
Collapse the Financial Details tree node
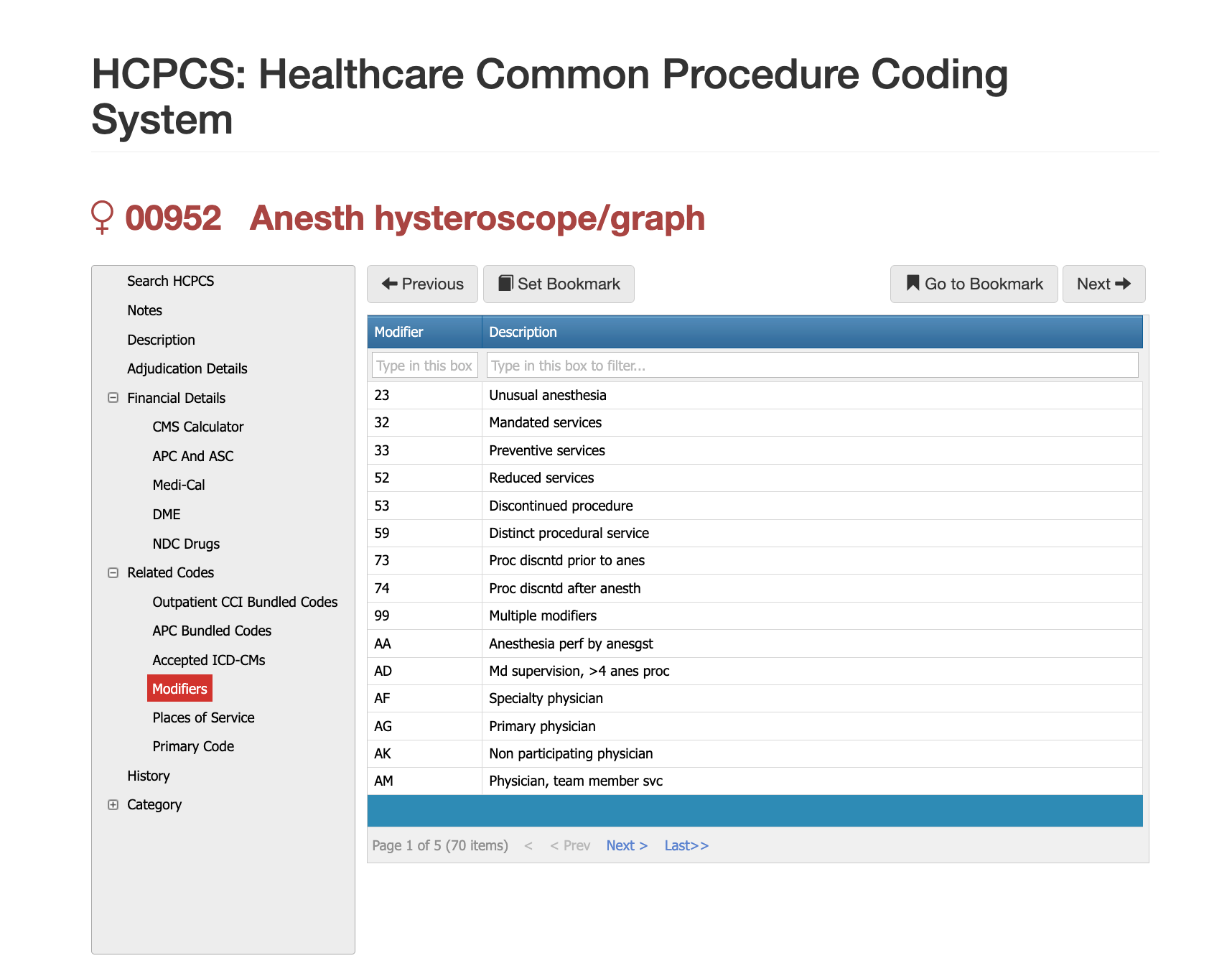pyautogui.click(x=113, y=398)
